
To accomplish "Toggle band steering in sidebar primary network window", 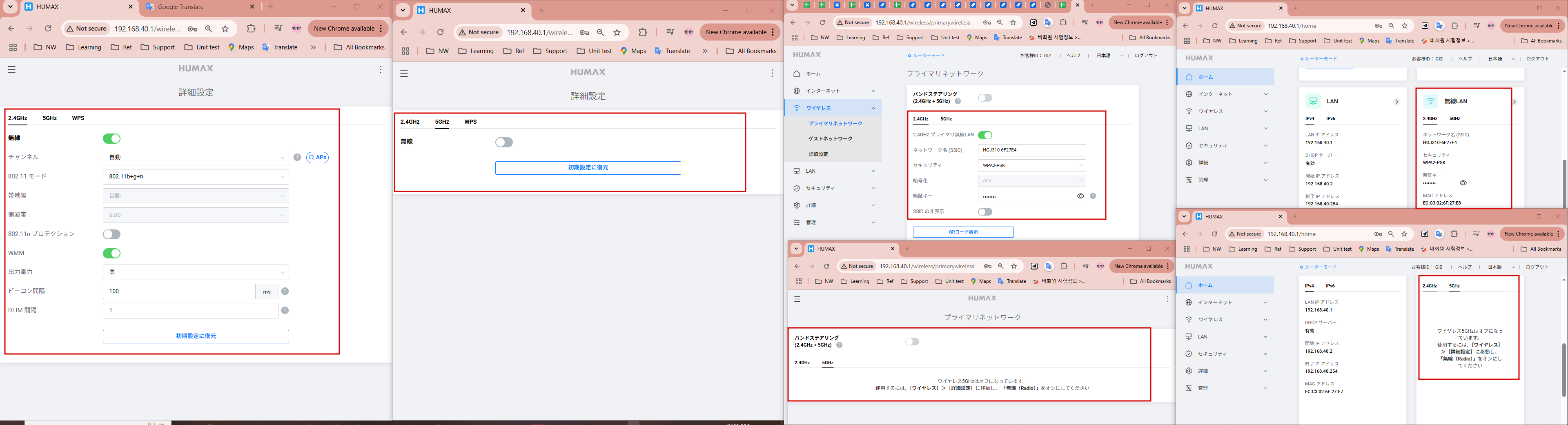I will tap(985, 98).
